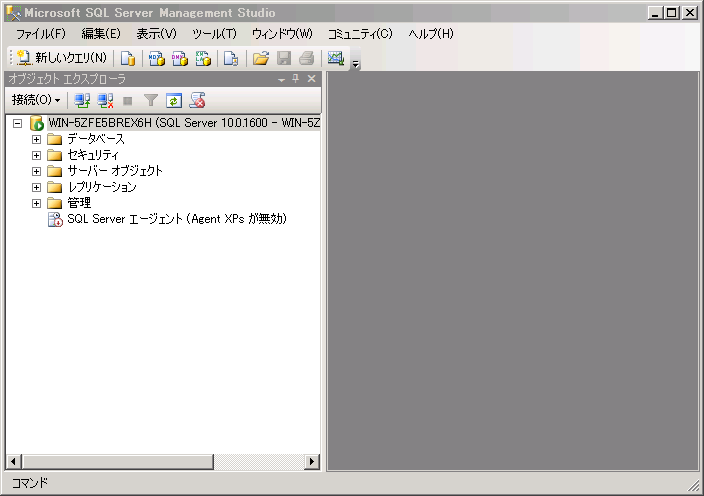Screen dimensions: 704x496
Task: Click the Filter funnel icon
Action: click(x=151, y=101)
